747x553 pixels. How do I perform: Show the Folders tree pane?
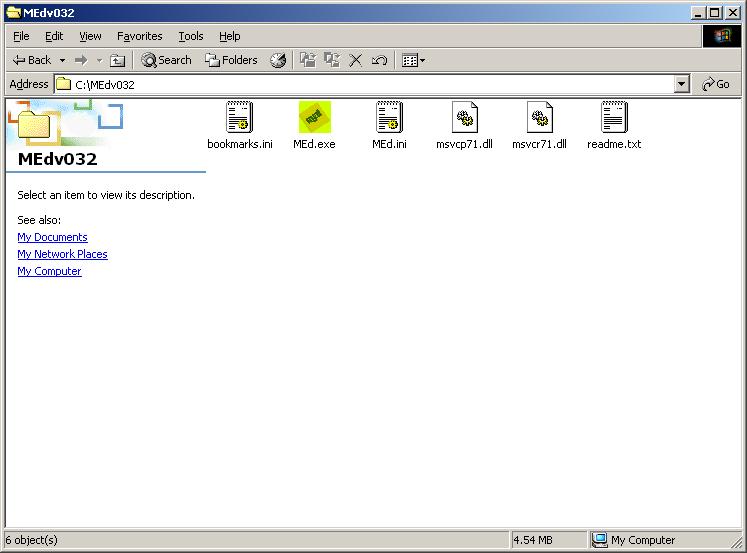pyautogui.click(x=231, y=60)
